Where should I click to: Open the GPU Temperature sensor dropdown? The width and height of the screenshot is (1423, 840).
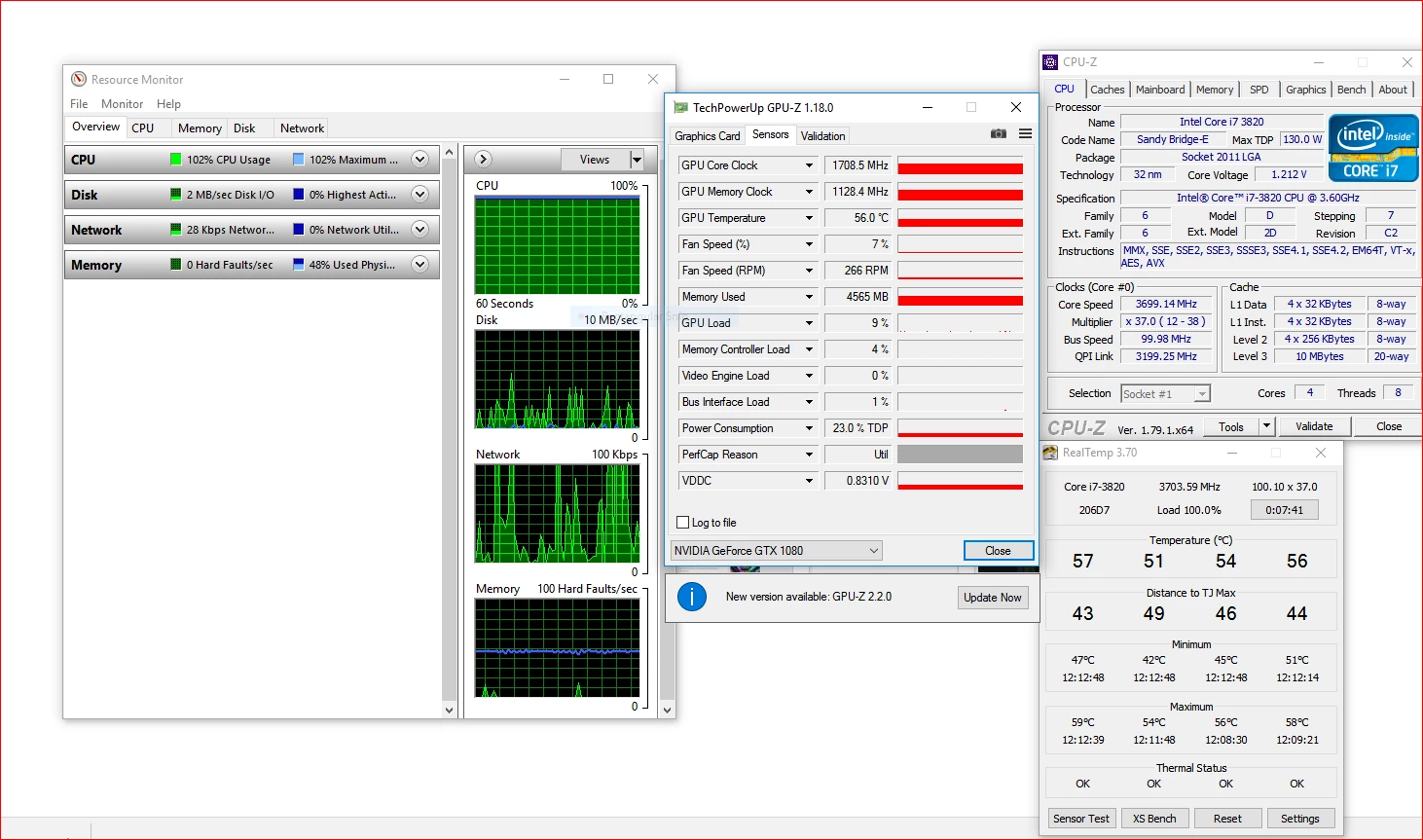click(x=809, y=218)
